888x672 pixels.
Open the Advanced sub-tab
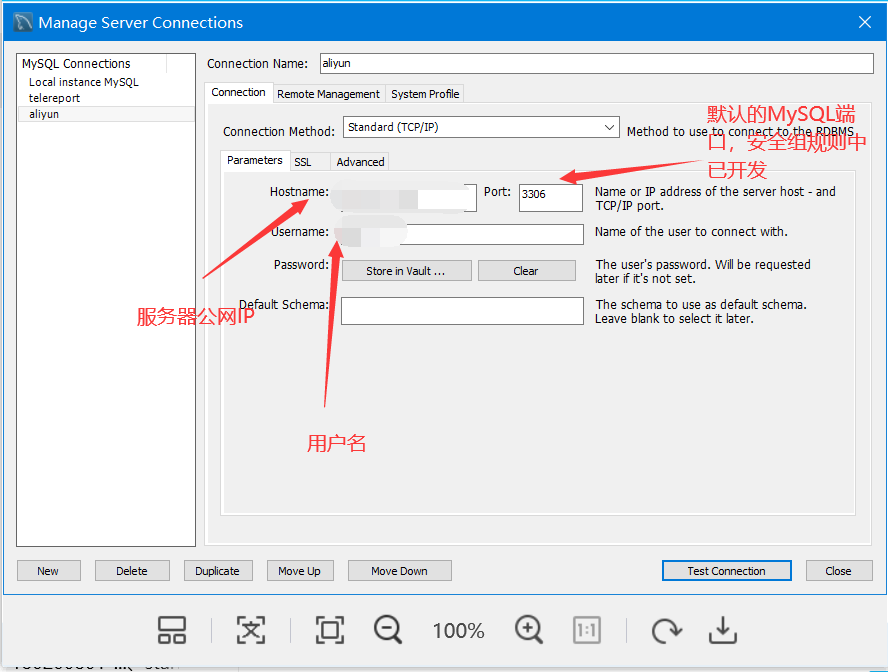click(x=360, y=162)
